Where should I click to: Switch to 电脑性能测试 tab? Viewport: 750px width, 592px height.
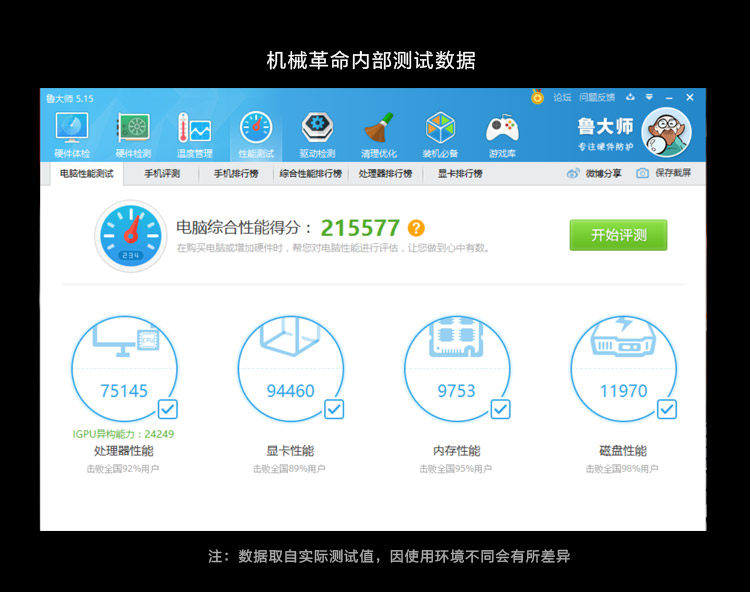coord(87,174)
